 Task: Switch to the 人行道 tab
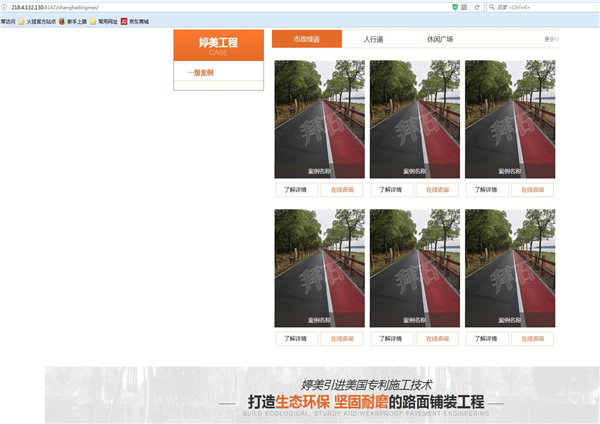[373, 39]
